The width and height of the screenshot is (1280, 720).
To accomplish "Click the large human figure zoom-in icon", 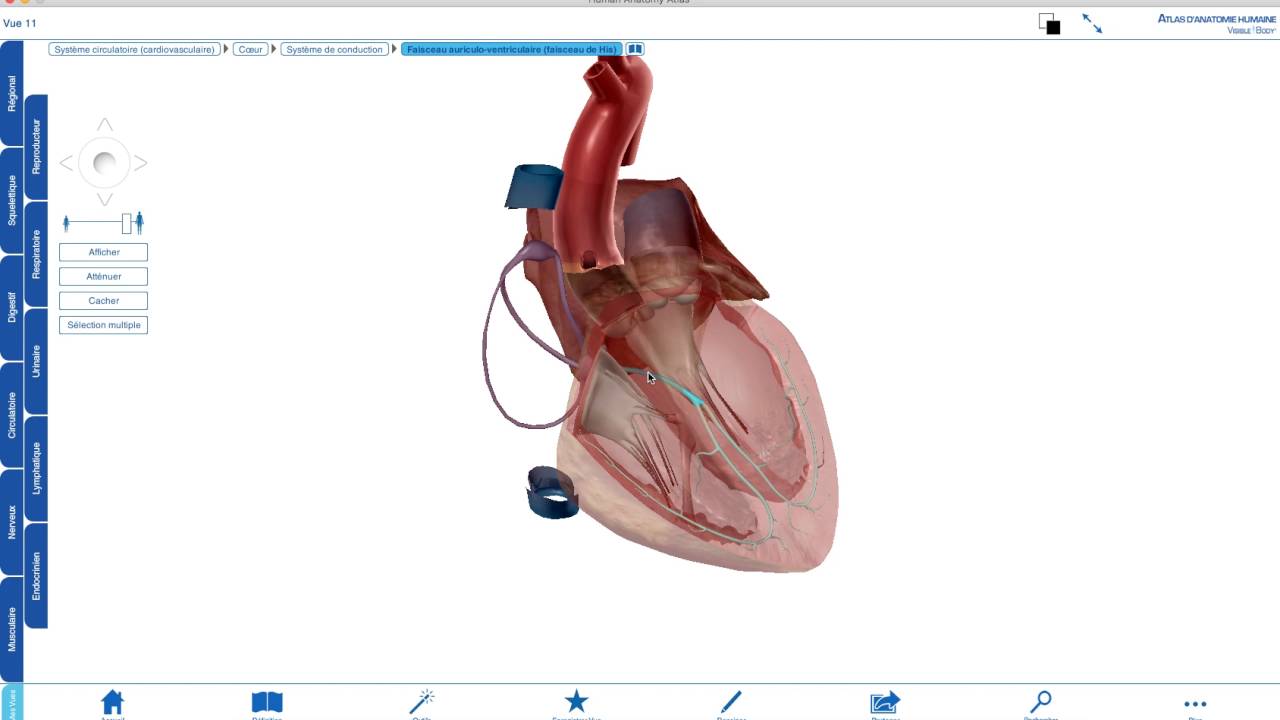I will pos(139,222).
